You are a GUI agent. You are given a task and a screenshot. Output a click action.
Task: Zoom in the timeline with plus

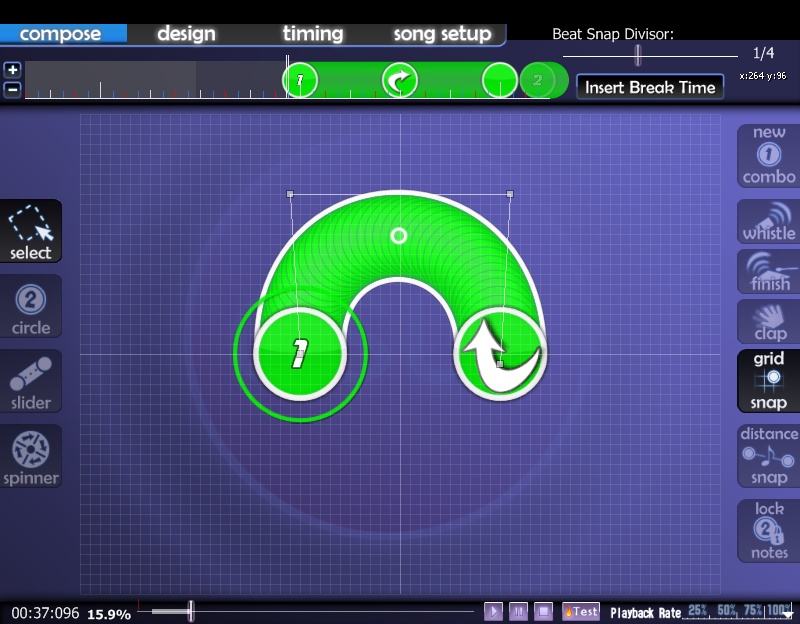12,69
